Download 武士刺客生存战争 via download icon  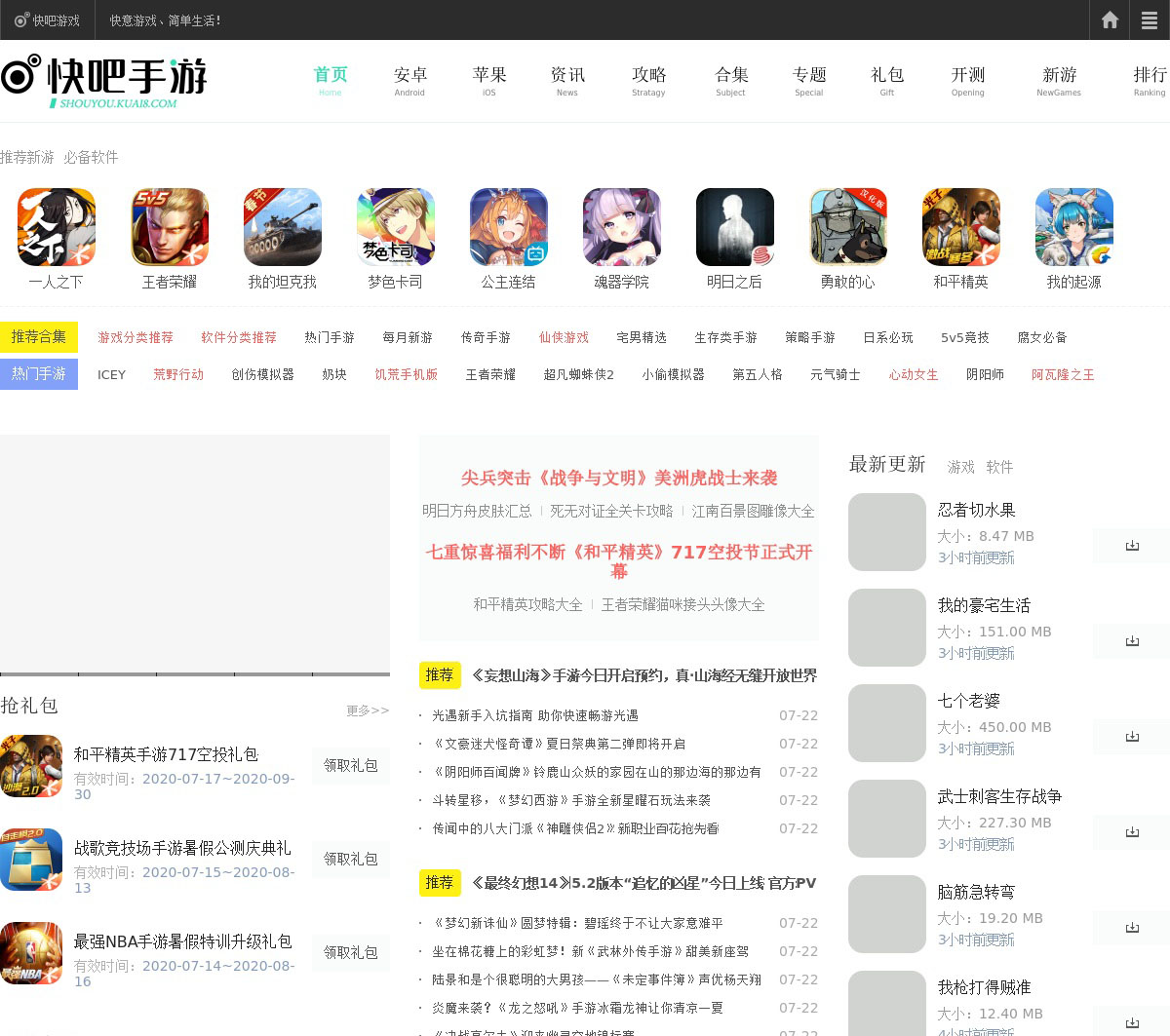[1132, 832]
